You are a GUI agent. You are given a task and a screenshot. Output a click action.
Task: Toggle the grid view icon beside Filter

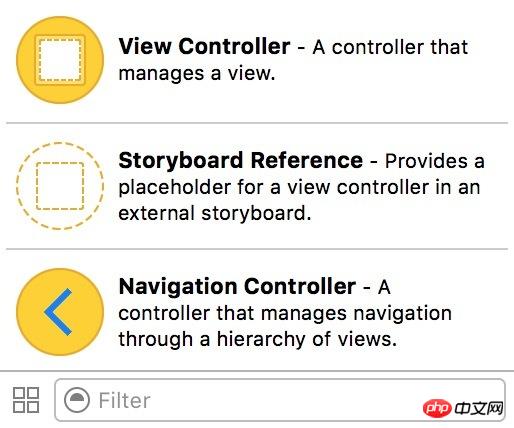[x=26, y=400]
